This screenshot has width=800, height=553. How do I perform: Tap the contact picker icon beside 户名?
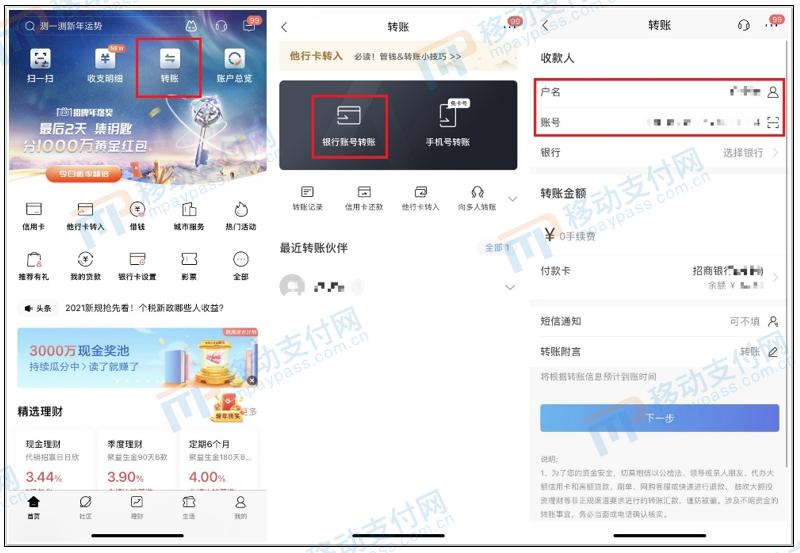click(x=773, y=92)
